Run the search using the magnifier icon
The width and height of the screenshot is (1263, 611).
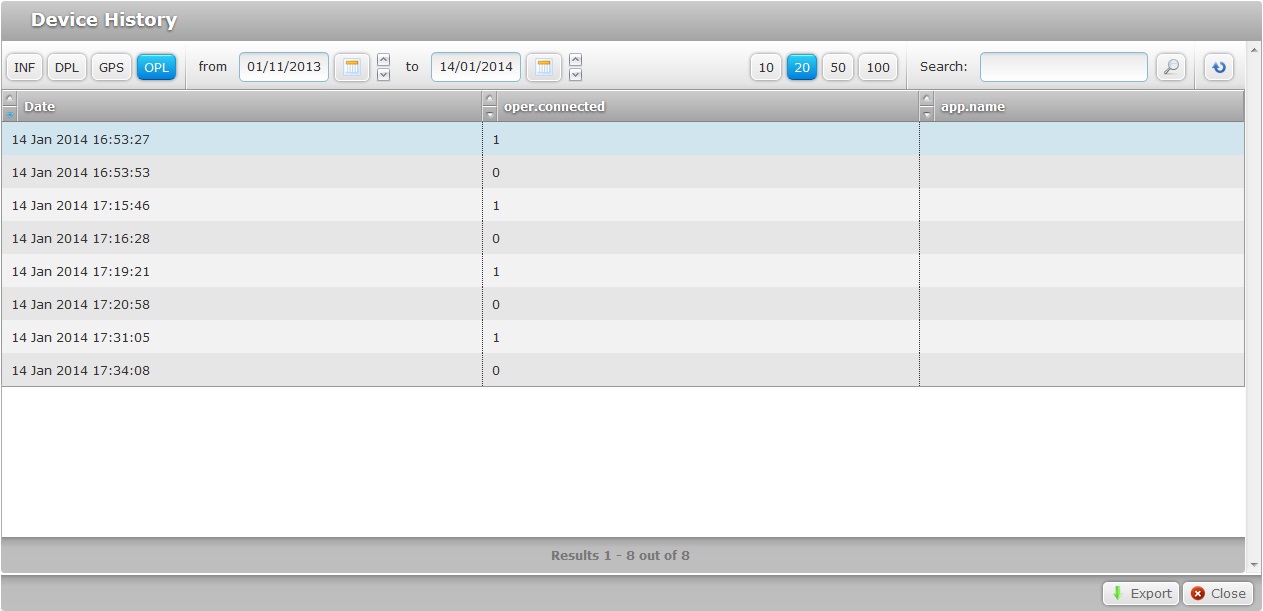coord(1170,67)
